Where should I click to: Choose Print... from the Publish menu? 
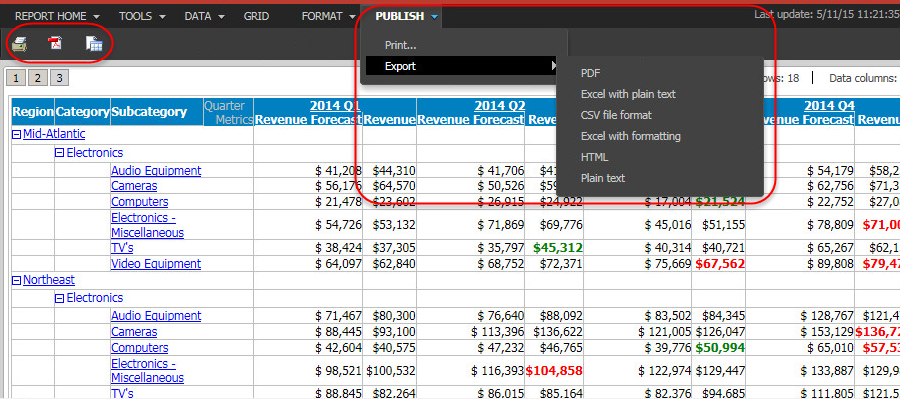(401, 45)
